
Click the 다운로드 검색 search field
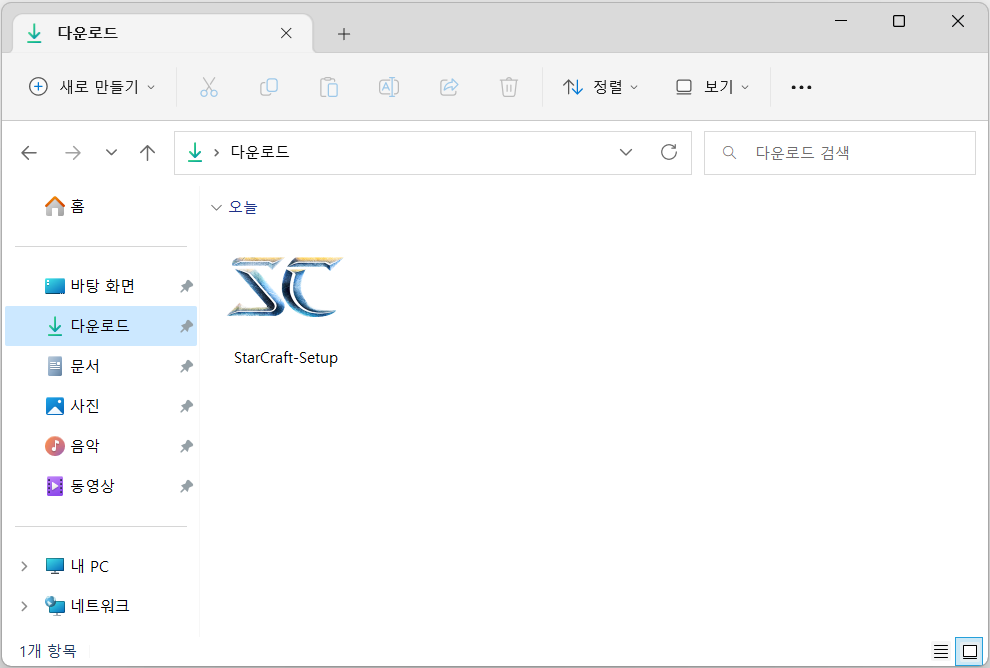[840, 153]
